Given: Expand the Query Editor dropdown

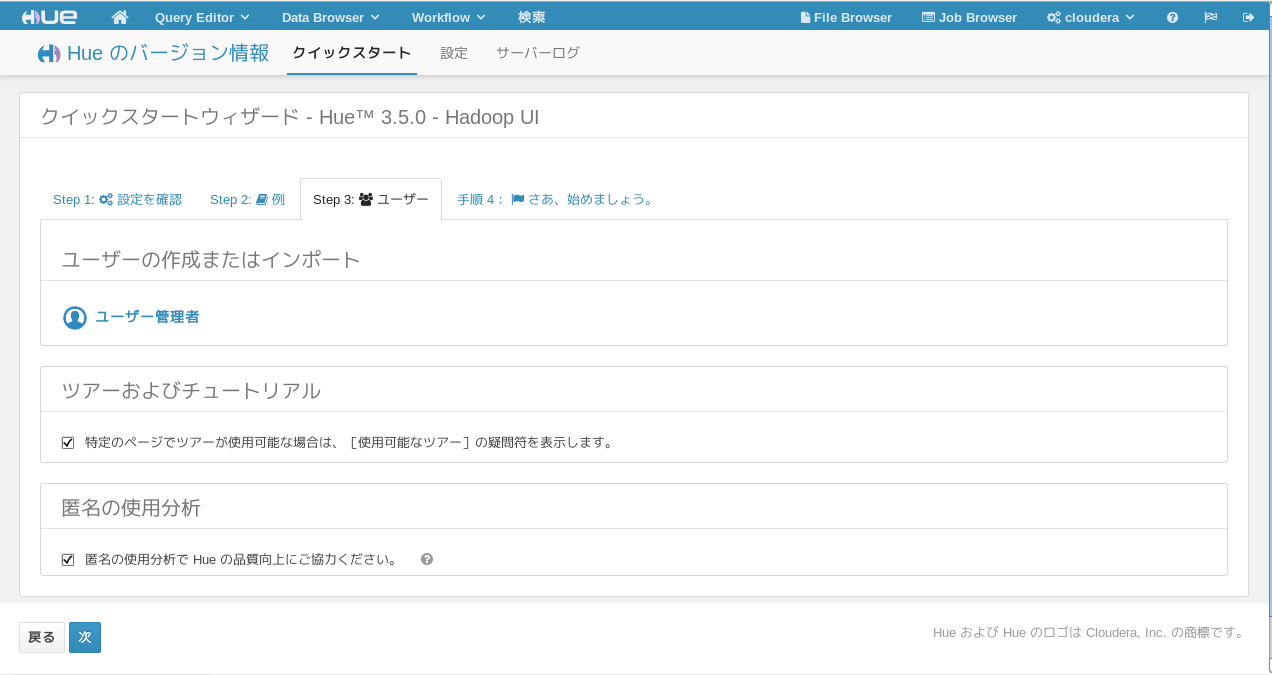Looking at the screenshot, I should click(x=202, y=17).
